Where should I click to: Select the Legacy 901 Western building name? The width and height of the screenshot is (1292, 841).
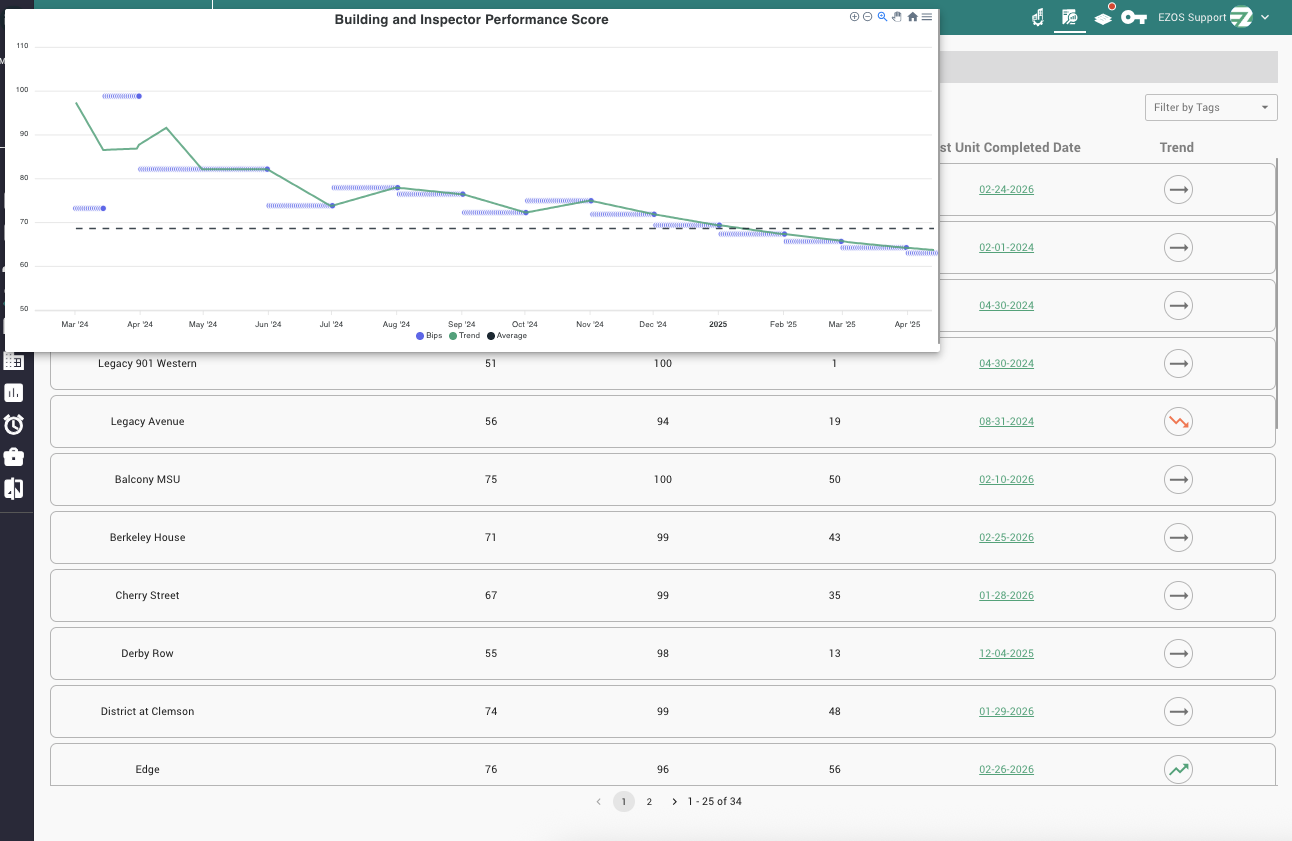[x=147, y=364]
